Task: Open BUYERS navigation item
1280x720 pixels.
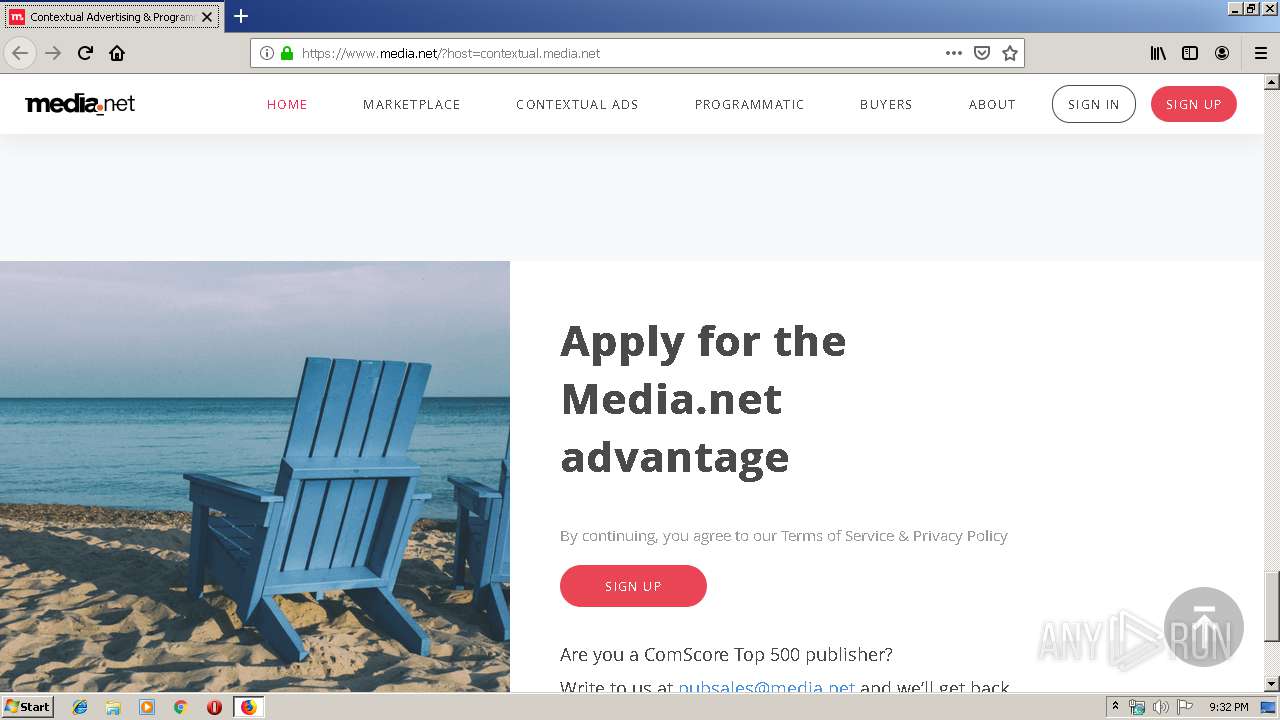Action: click(x=886, y=104)
